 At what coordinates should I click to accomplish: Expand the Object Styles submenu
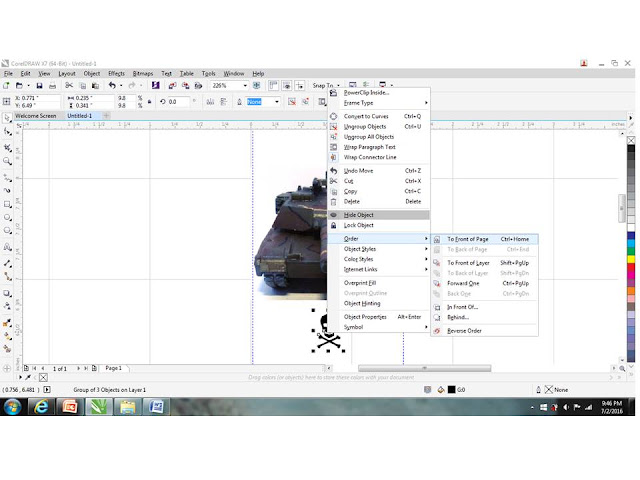point(379,249)
